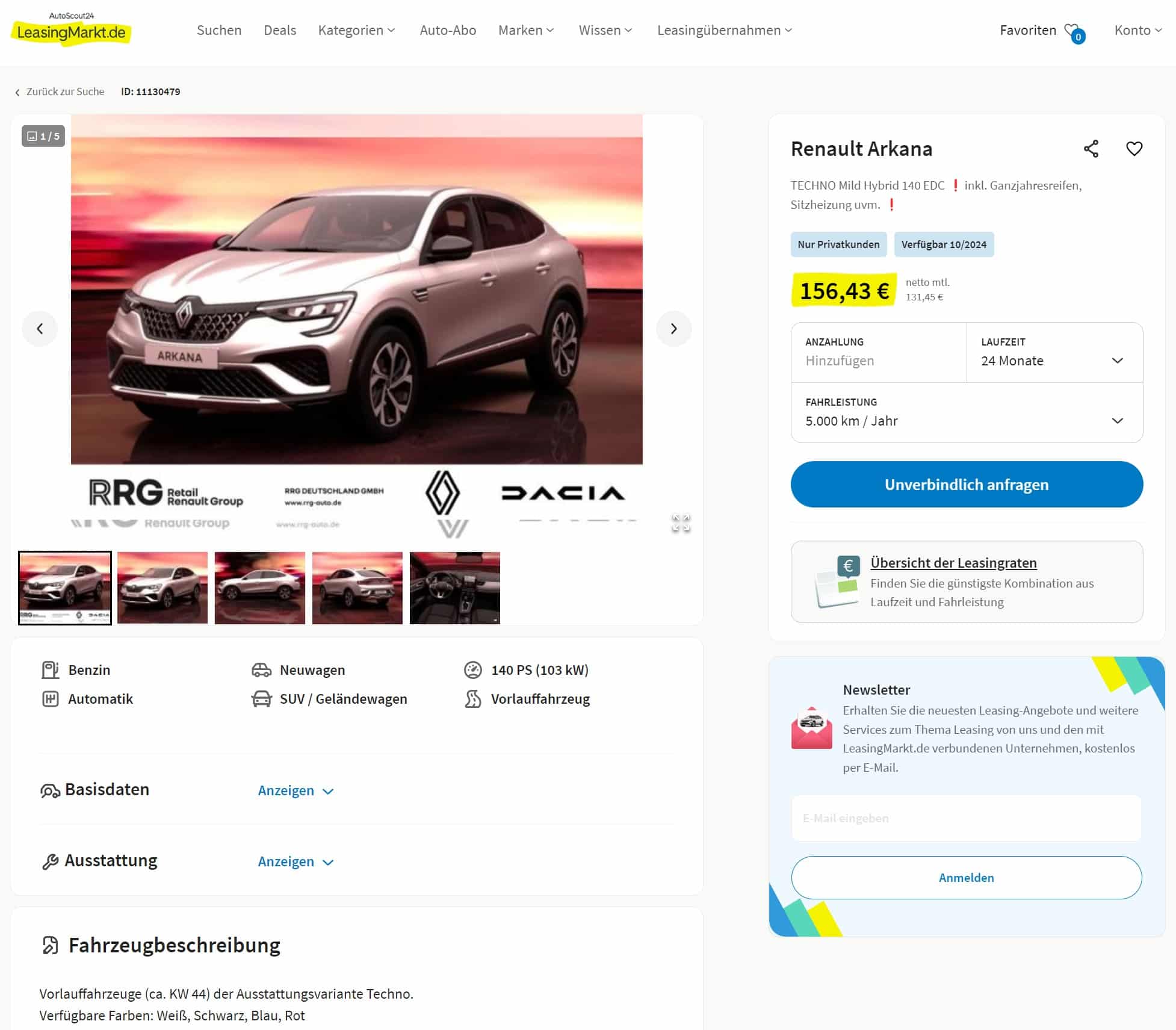The image size is (1176, 1030).
Task: Click the Basisdaten car icon
Action: pyautogui.click(x=50, y=791)
